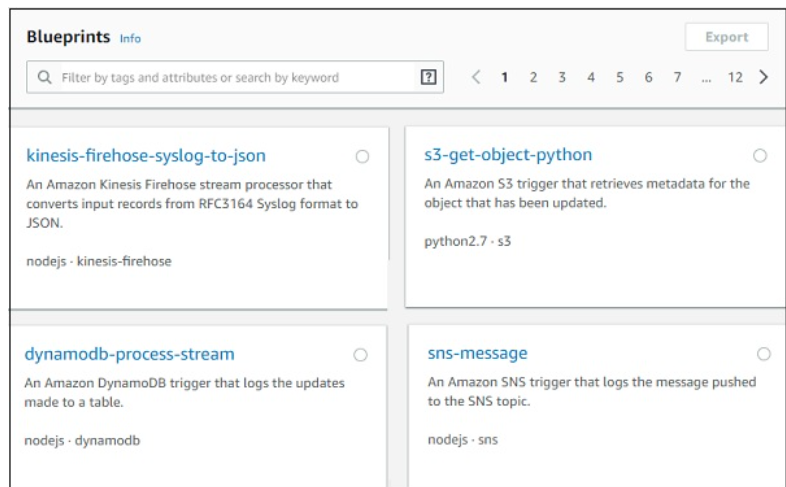Navigate to page 5 of blueprints

click(x=620, y=77)
